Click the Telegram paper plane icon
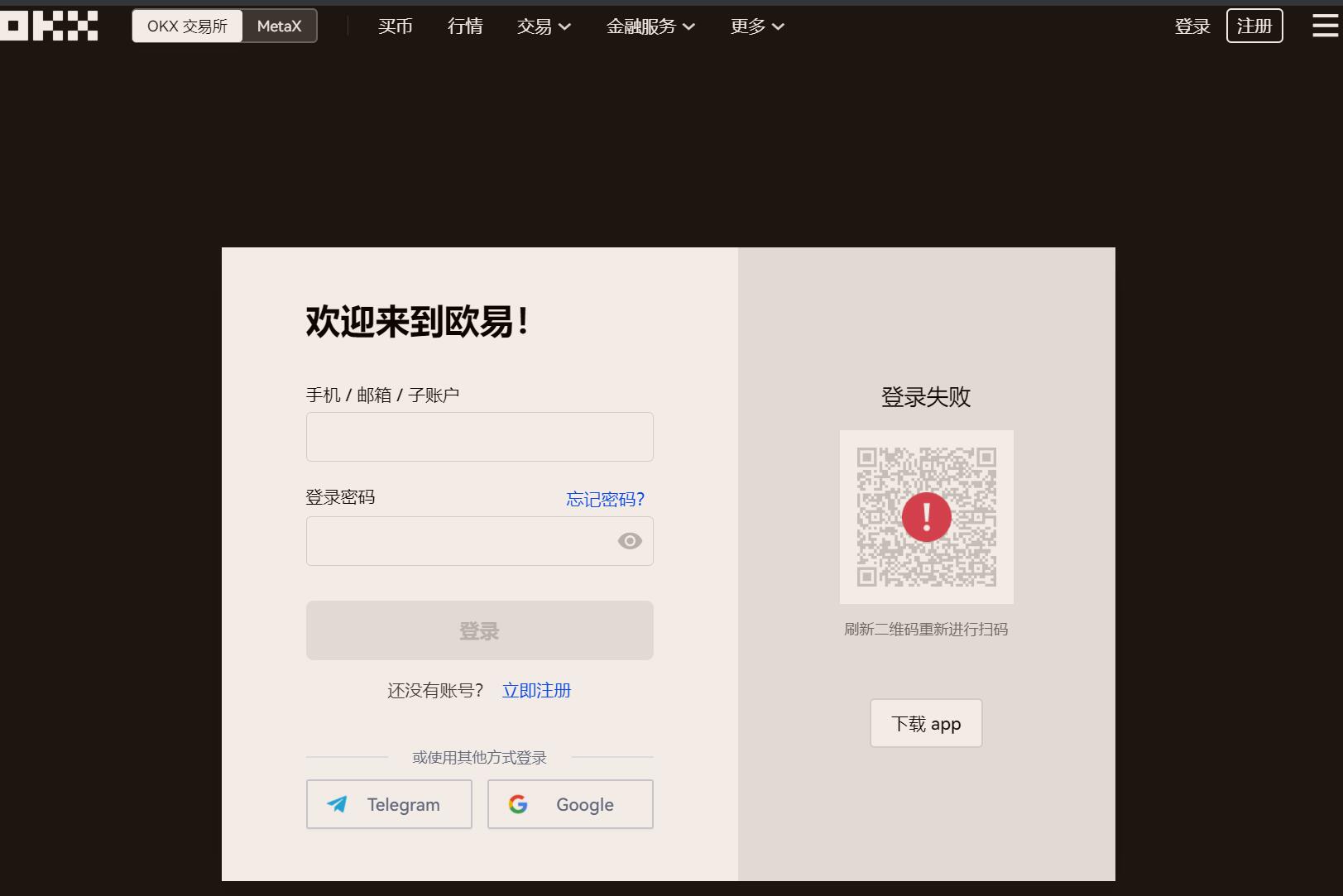Screen dimensions: 1343x896 337,804
